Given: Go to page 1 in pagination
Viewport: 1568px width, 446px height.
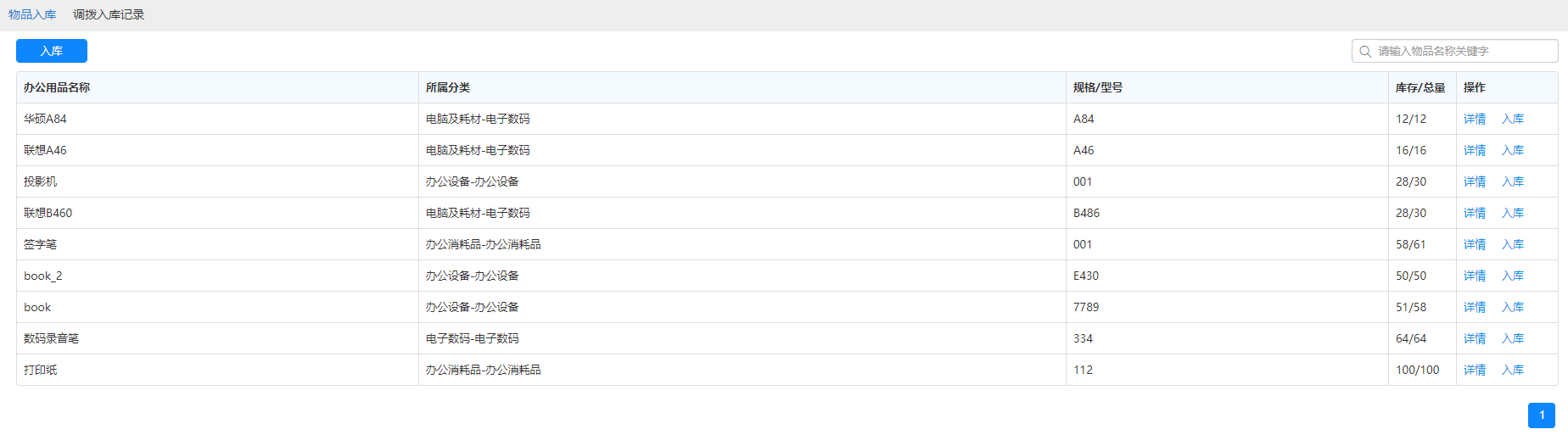Looking at the screenshot, I should 1541,415.
